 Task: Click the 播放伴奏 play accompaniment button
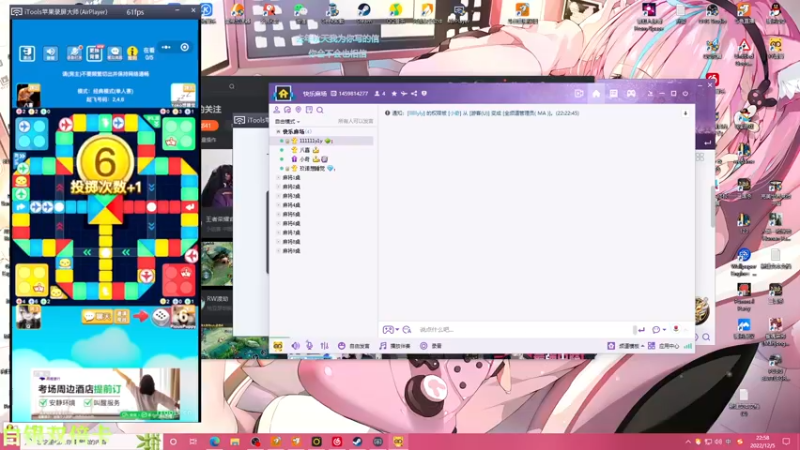point(395,346)
